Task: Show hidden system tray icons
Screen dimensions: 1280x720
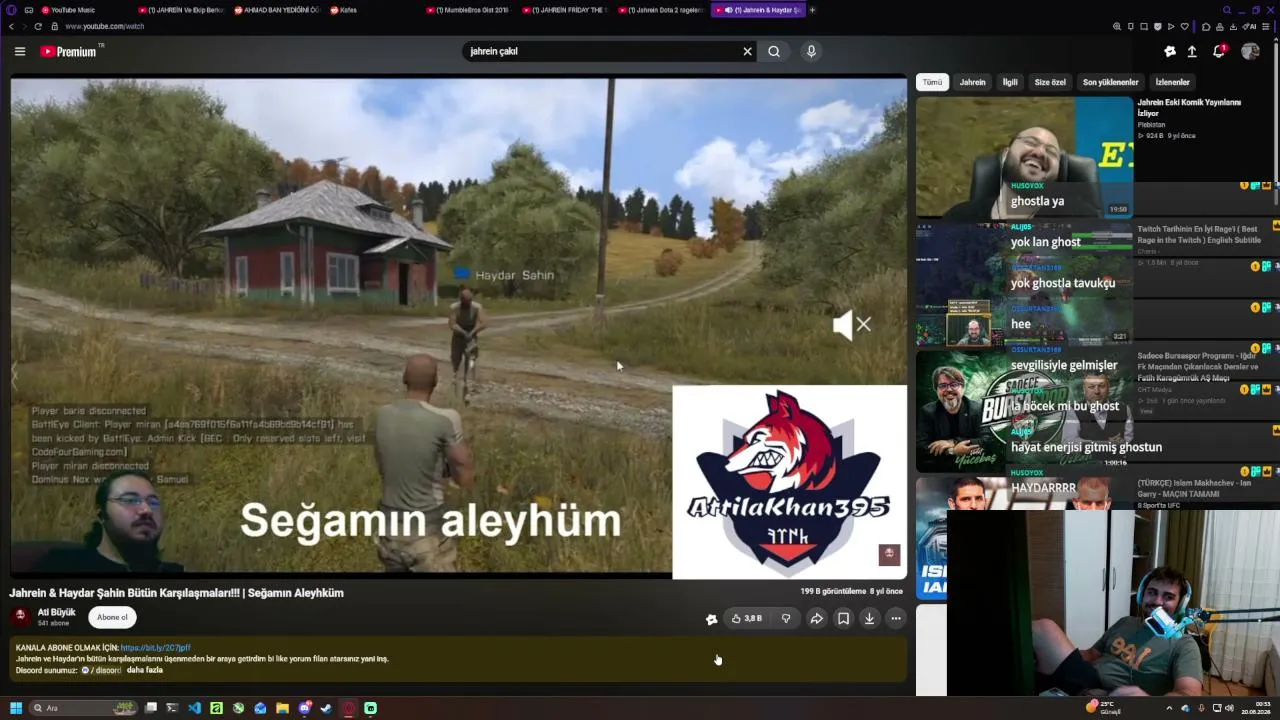Action: (1169, 708)
